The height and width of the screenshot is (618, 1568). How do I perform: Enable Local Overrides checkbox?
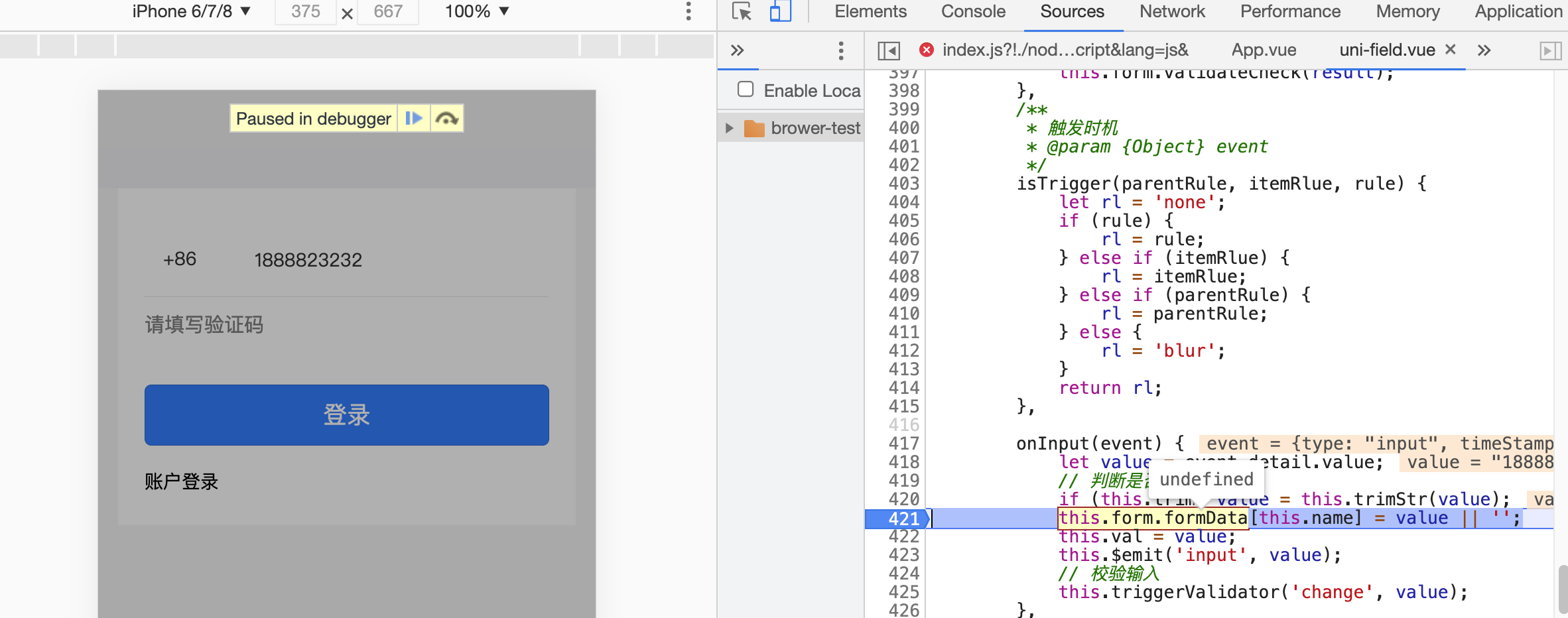pos(746,90)
